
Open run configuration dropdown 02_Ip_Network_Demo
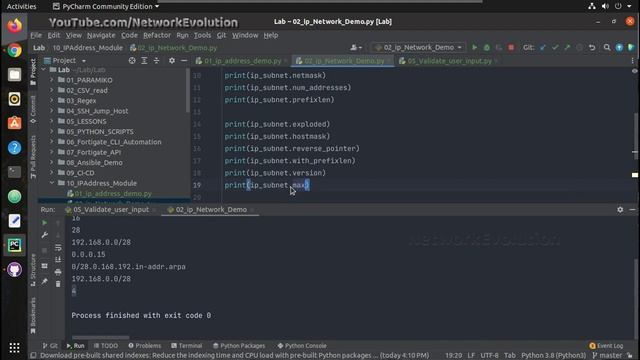[x=419, y=48]
